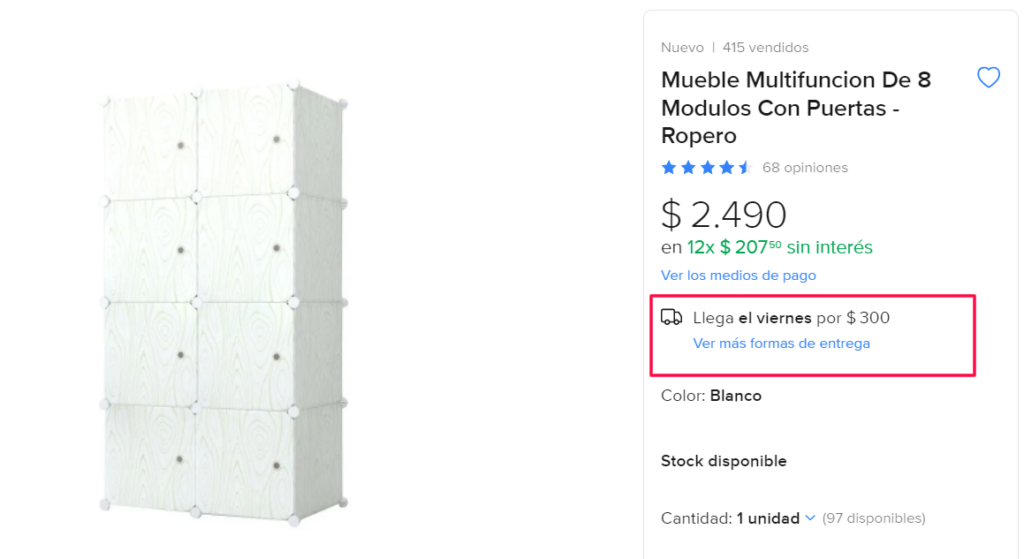Select the "Color: Blanco" label
1024x559 pixels.
pos(711,396)
